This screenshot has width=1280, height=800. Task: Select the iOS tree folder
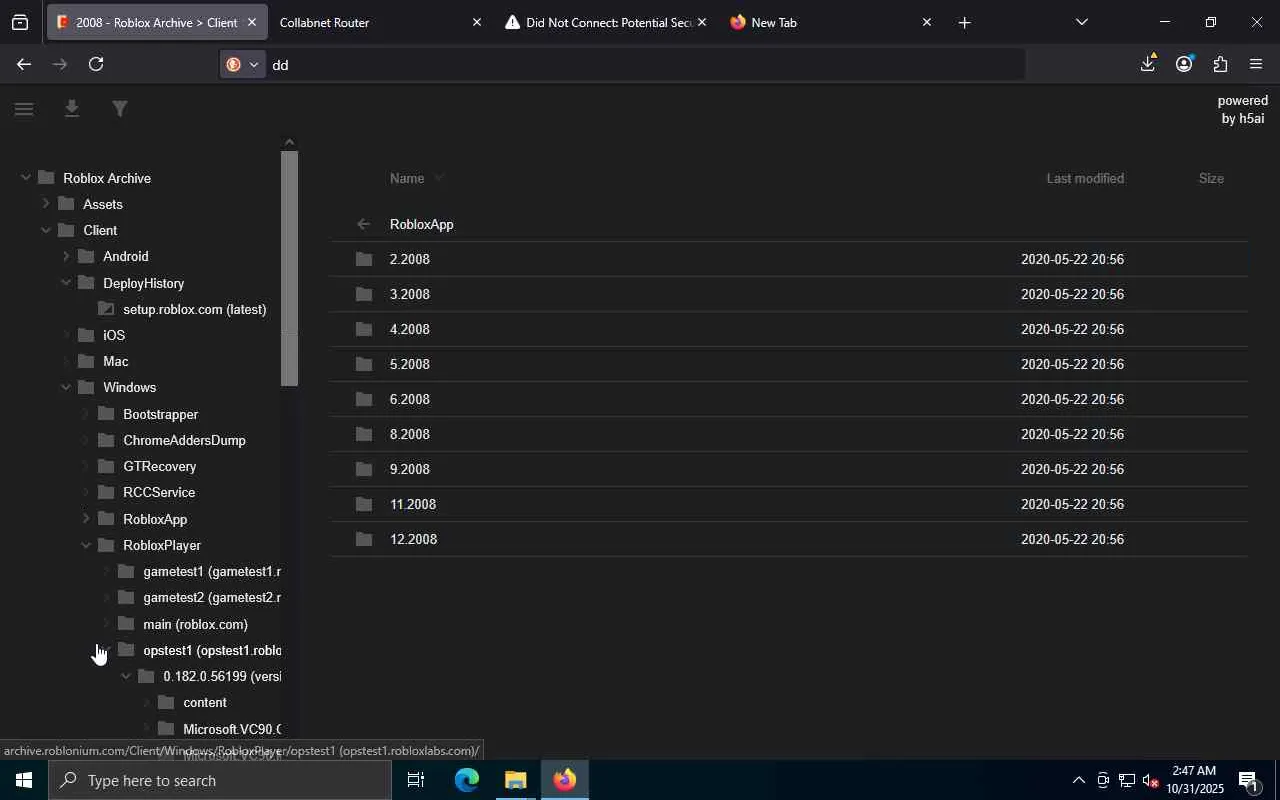click(x=114, y=335)
